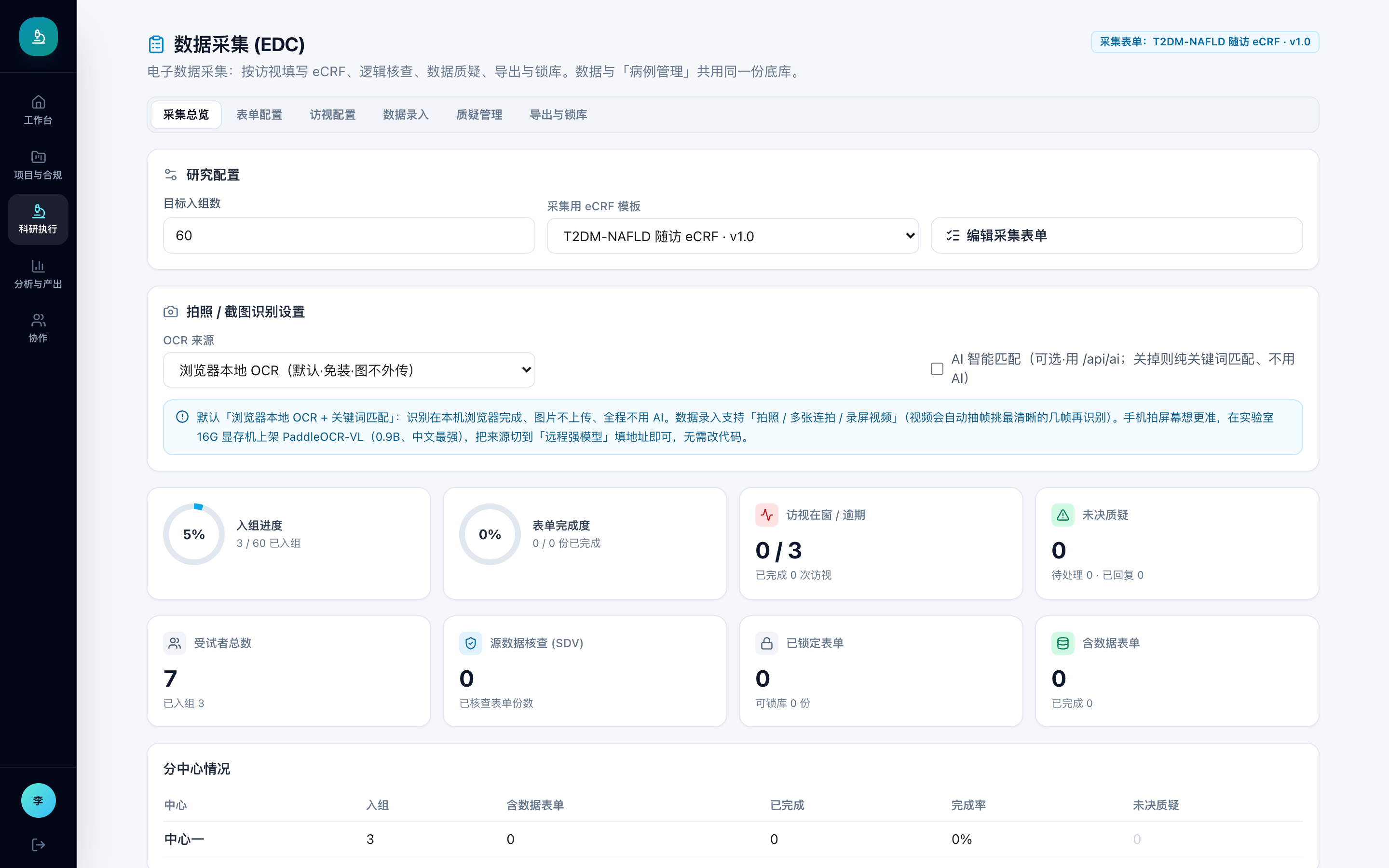Click the 目标入组数 input field

tap(349, 235)
